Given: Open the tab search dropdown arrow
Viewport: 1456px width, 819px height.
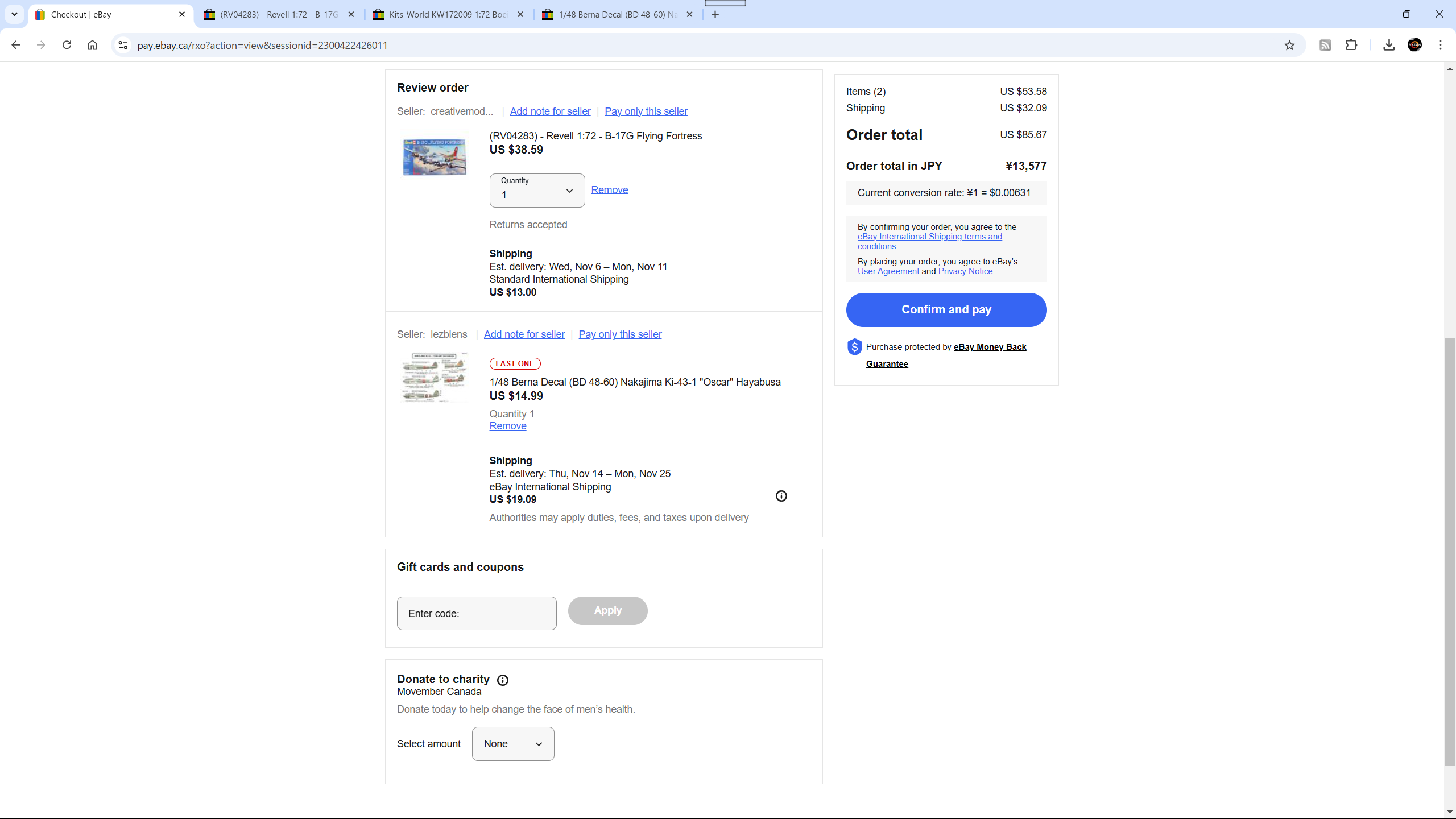Looking at the screenshot, I should [x=14, y=15].
